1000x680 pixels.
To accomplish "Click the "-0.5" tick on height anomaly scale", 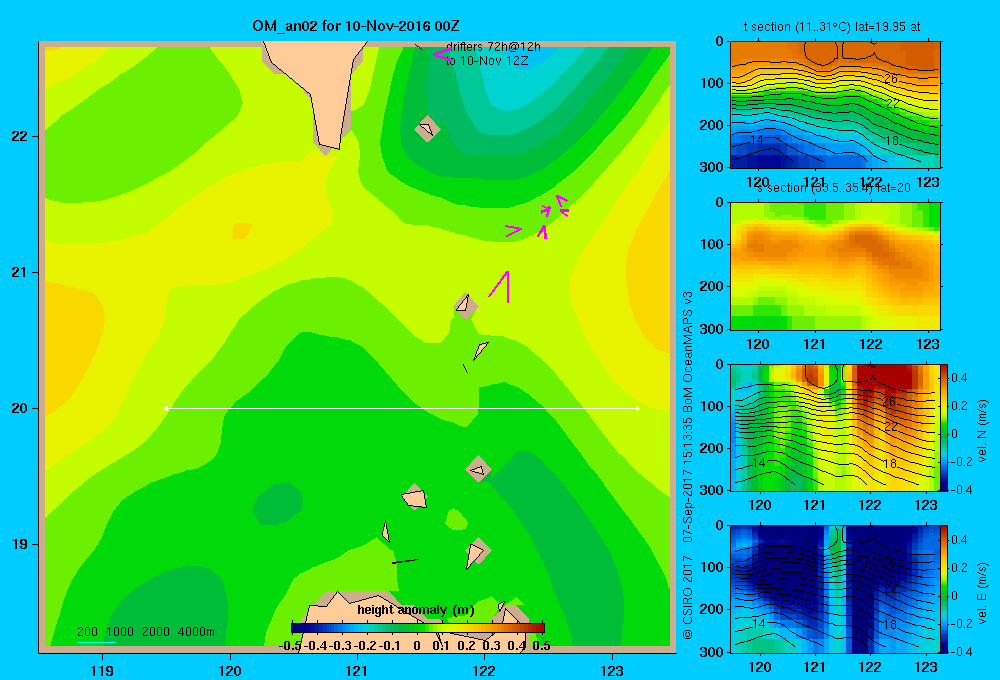I will (x=291, y=646).
